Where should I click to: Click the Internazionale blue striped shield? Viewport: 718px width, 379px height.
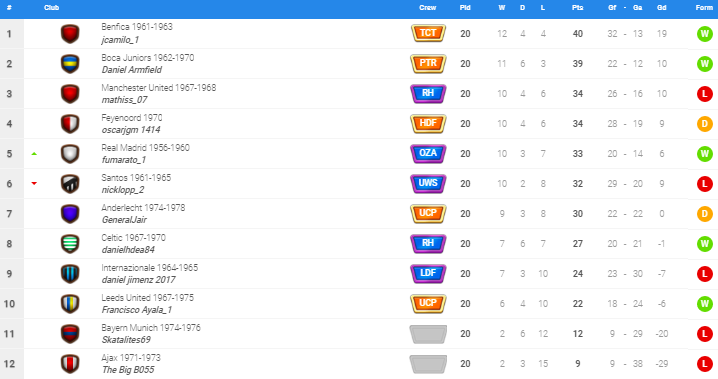(70, 274)
